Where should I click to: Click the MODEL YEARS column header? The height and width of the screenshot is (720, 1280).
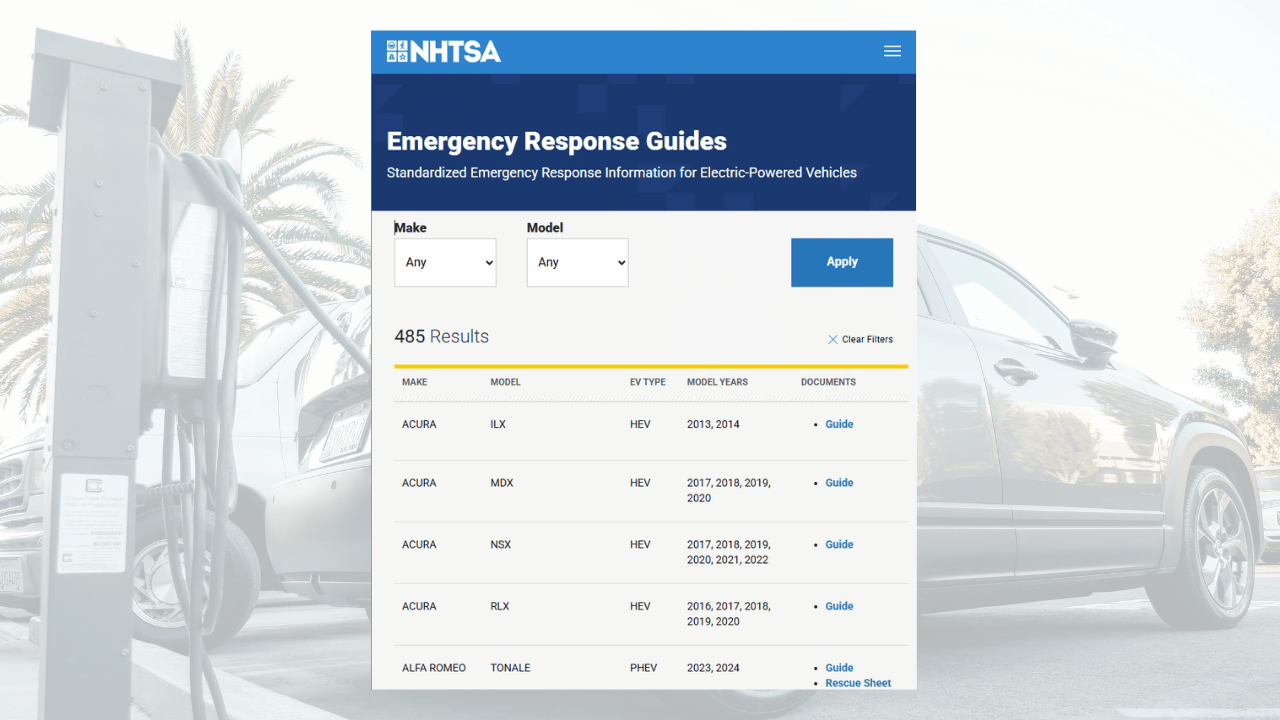click(x=717, y=382)
